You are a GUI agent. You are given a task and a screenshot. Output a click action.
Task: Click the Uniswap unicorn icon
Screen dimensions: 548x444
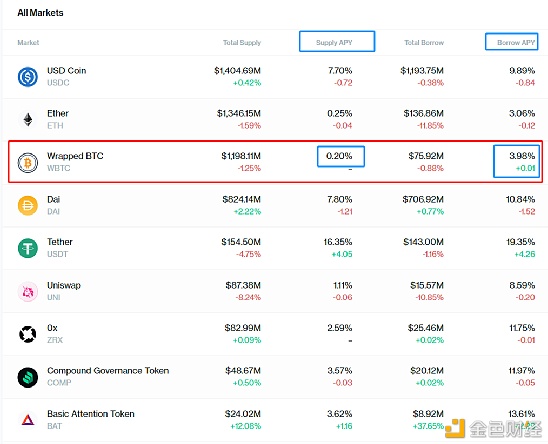pyautogui.click(x=28, y=291)
